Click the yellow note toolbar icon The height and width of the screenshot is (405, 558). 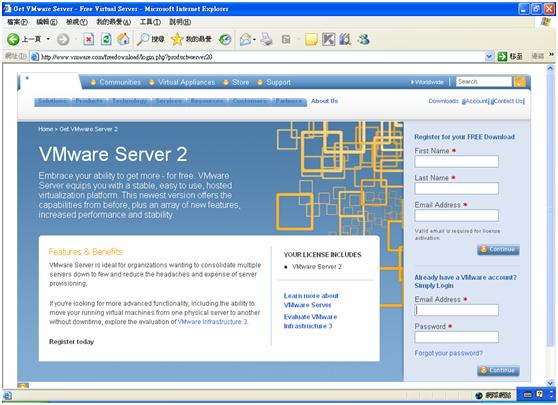311,39
